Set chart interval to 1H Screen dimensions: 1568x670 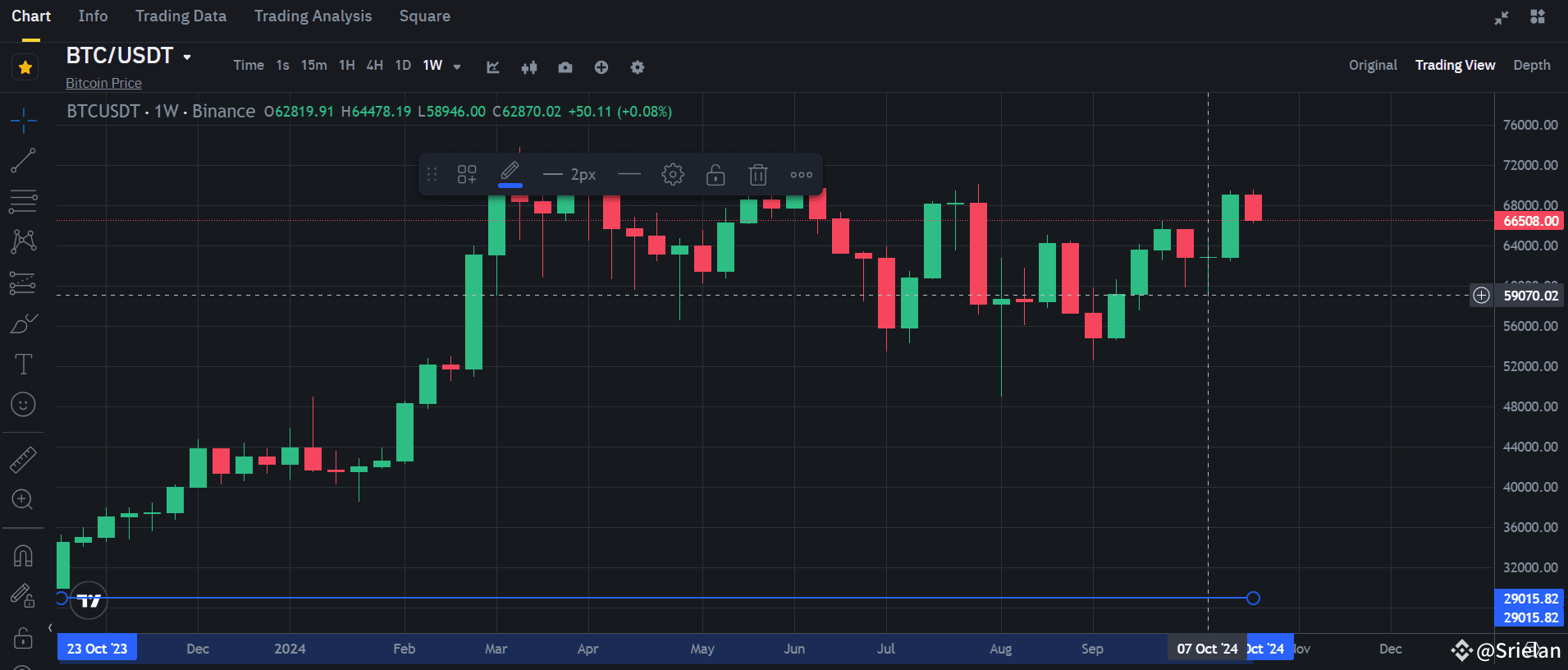coord(347,66)
